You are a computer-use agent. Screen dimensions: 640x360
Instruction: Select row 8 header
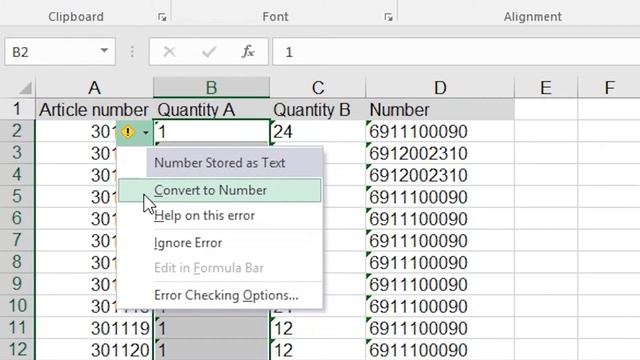(17, 262)
